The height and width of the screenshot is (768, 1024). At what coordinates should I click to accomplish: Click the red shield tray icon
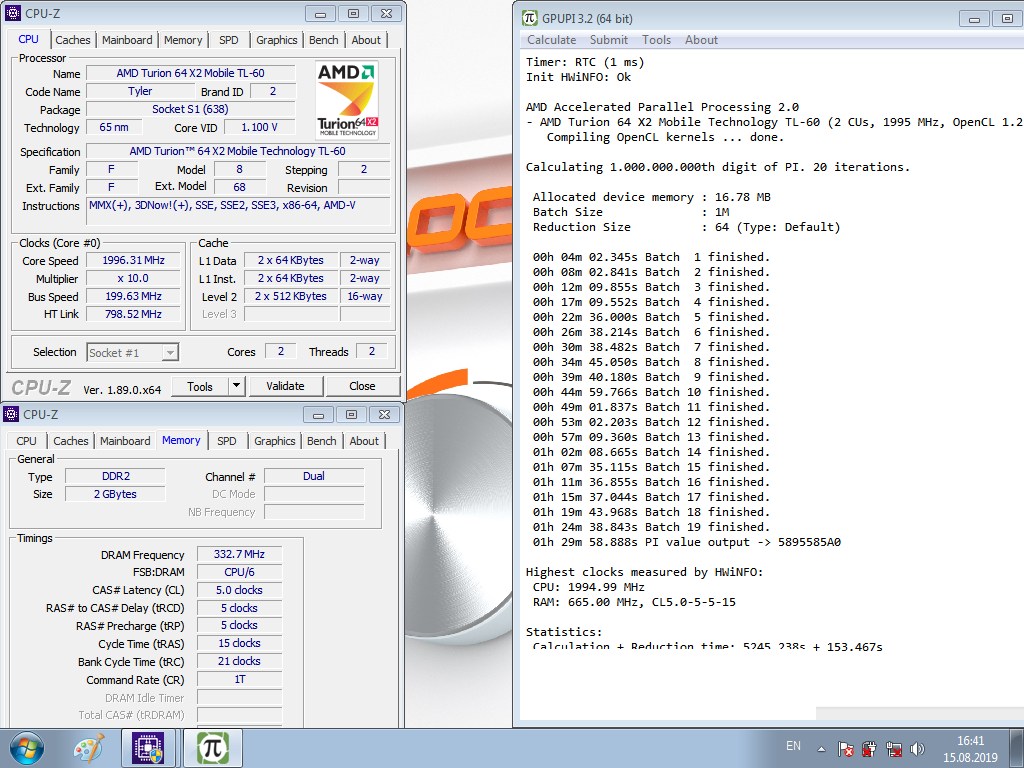[x=869, y=749]
